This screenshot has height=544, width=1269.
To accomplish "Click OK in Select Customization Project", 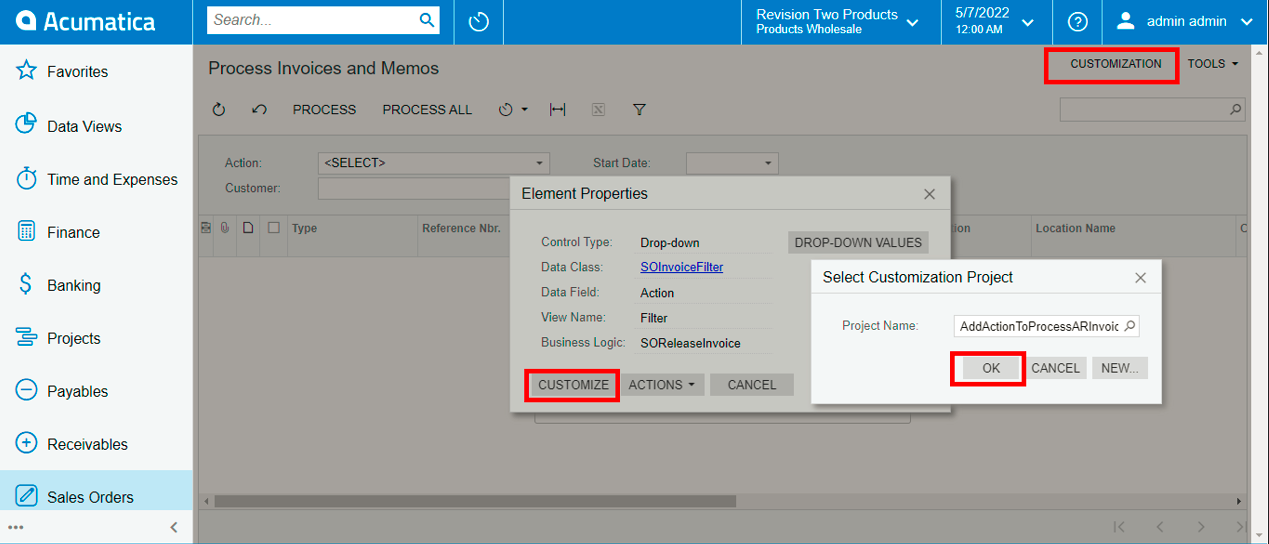I will (991, 368).
